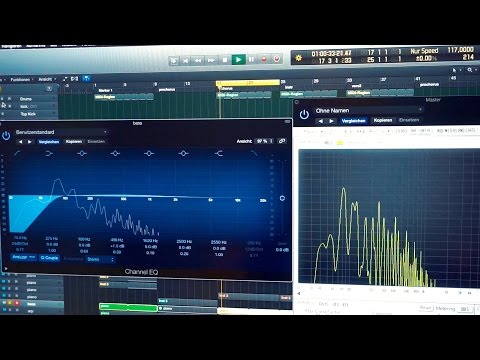480x360 pixels.
Task: Click the Fast Forward button in transport
Action: coord(211,61)
